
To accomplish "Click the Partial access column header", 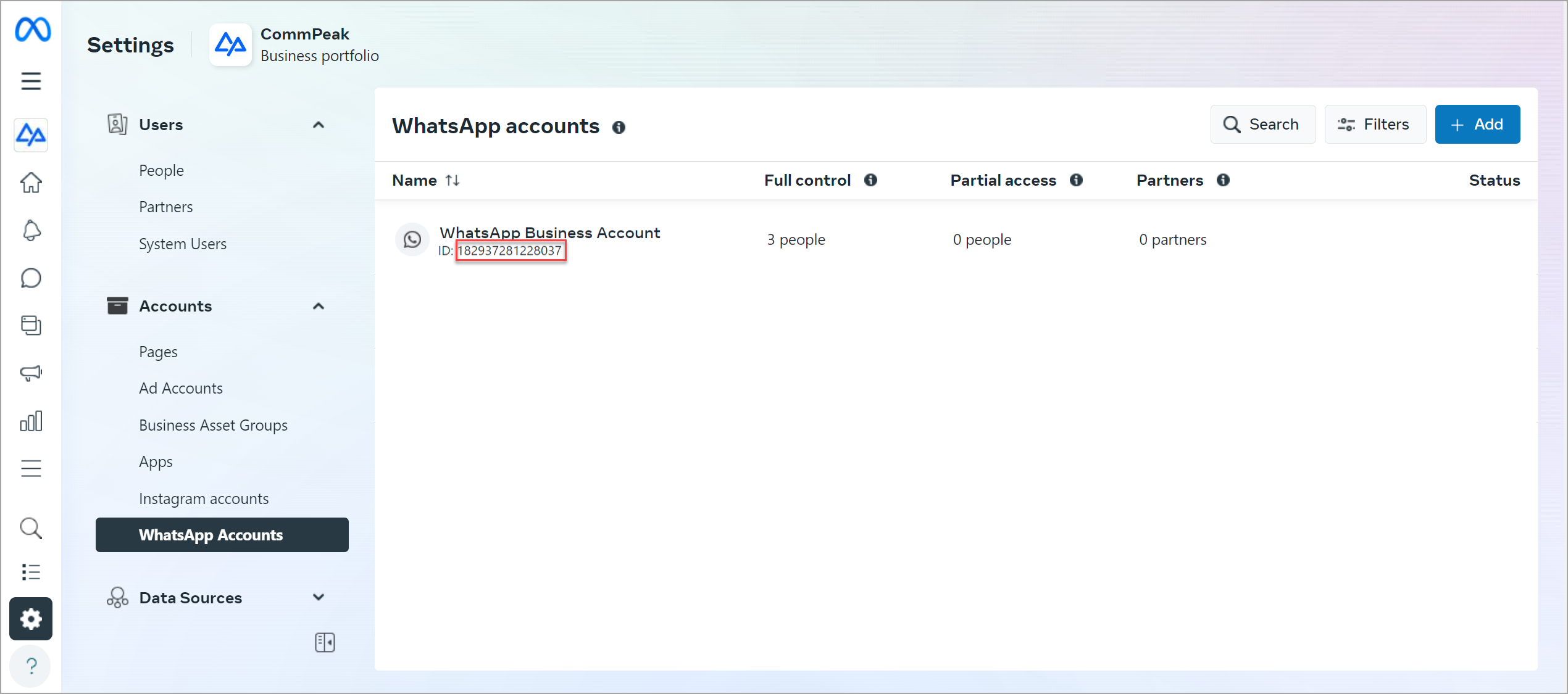I will 1003,180.
